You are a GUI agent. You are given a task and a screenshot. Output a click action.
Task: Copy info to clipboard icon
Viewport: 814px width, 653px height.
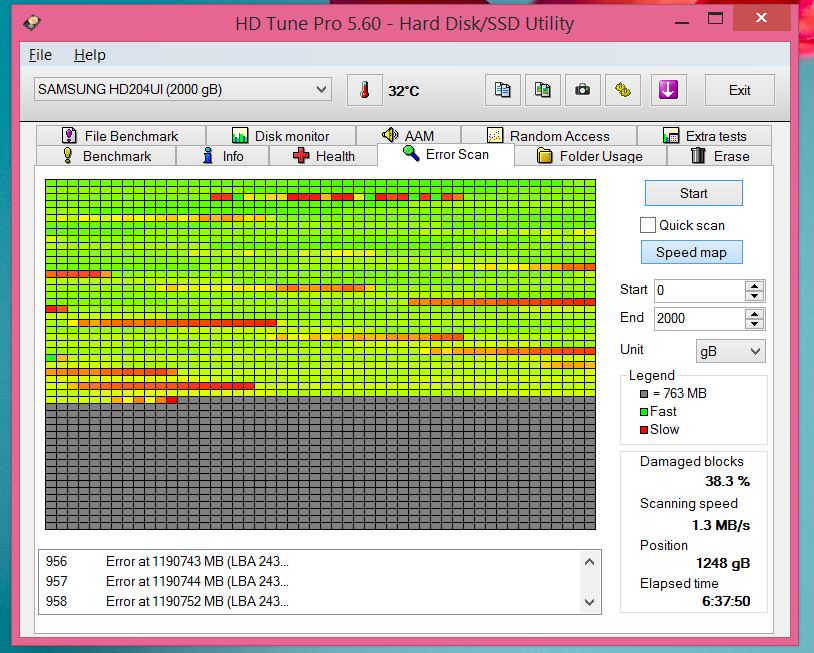point(503,90)
